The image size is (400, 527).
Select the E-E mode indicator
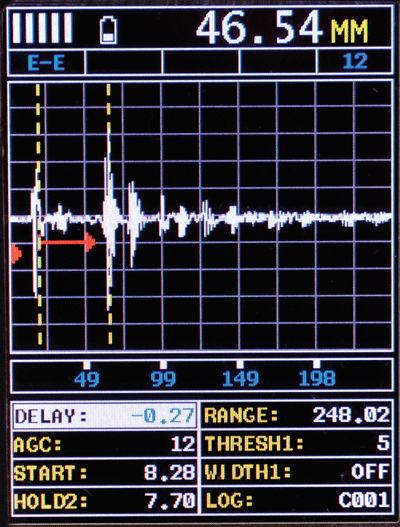[x=46, y=63]
